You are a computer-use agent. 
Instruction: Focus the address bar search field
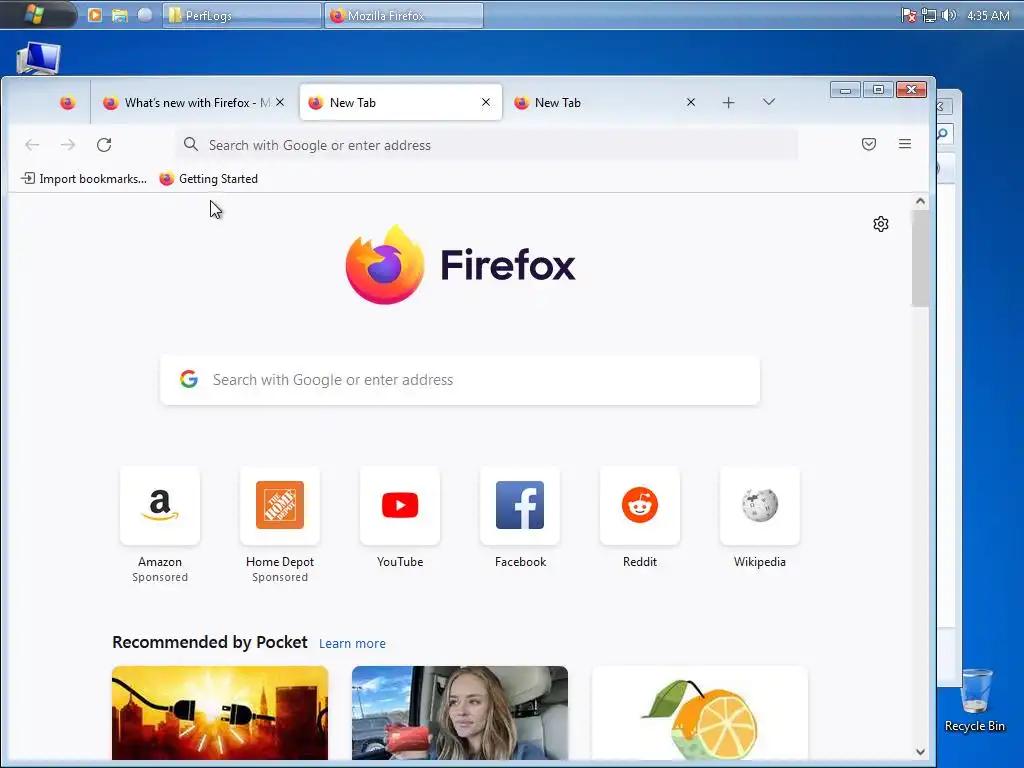tap(487, 144)
